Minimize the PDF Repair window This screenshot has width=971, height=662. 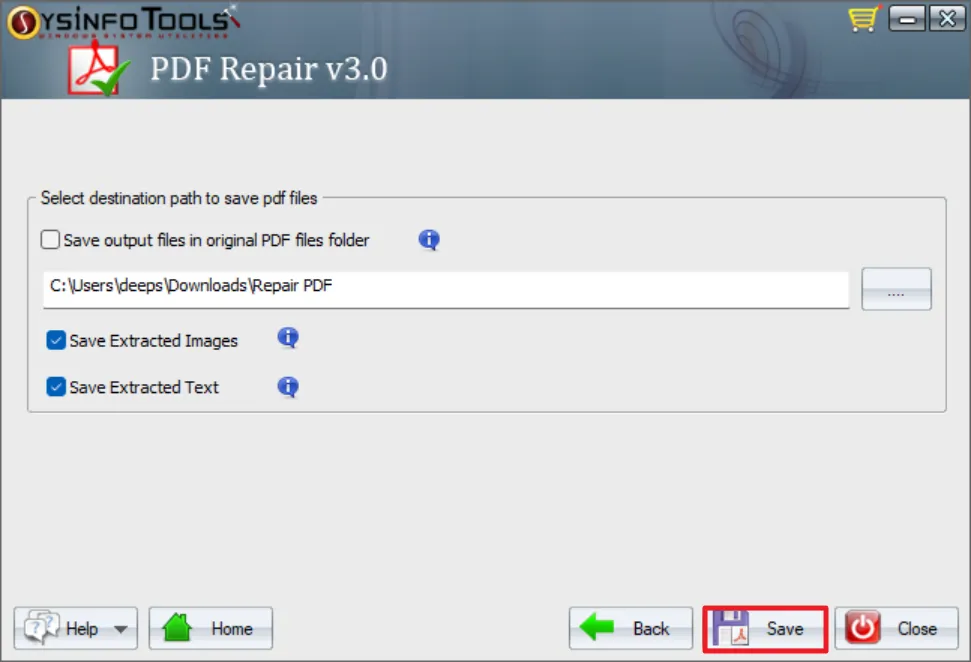pos(907,18)
